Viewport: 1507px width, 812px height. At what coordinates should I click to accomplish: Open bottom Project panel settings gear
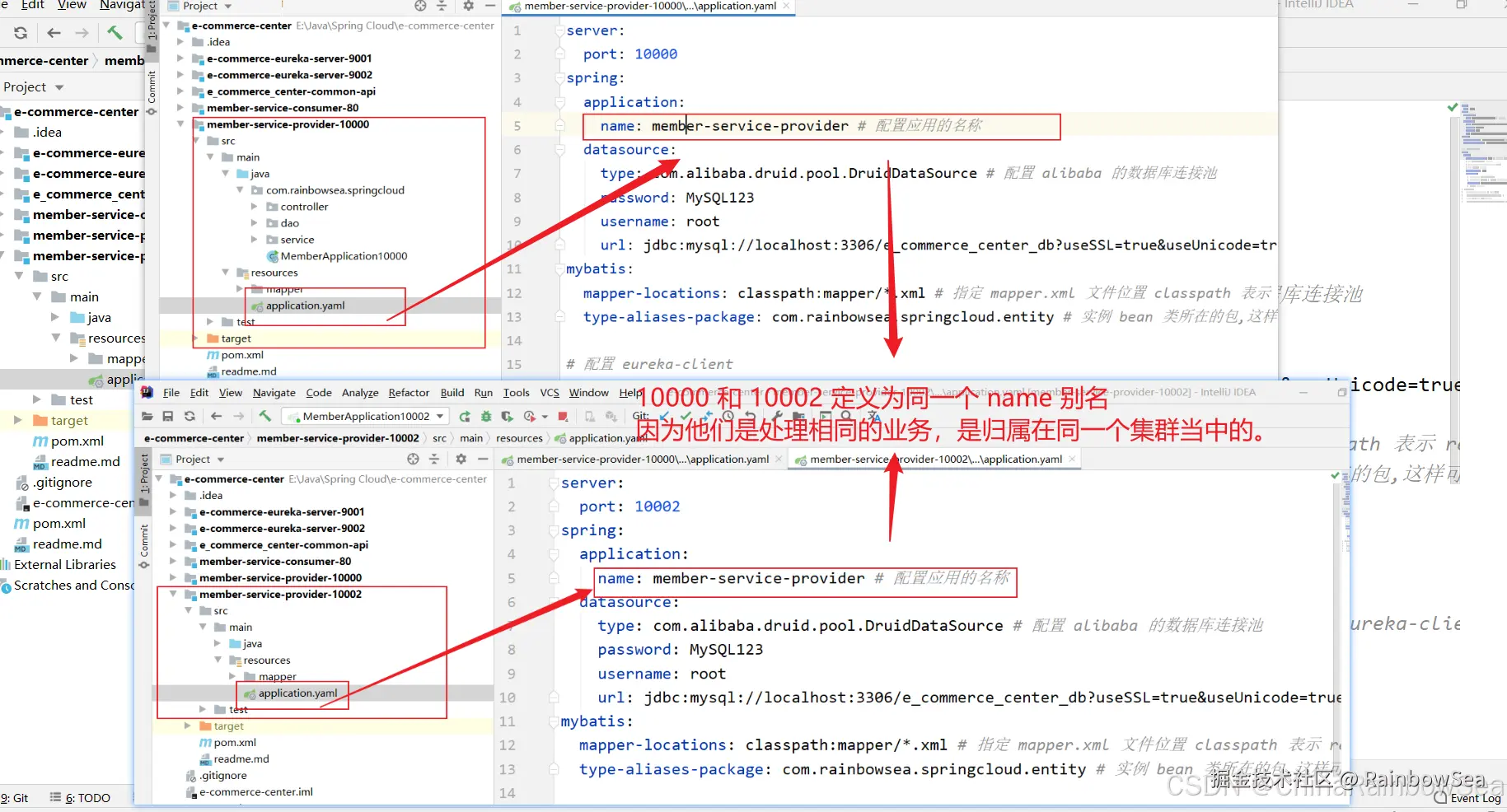(x=461, y=459)
